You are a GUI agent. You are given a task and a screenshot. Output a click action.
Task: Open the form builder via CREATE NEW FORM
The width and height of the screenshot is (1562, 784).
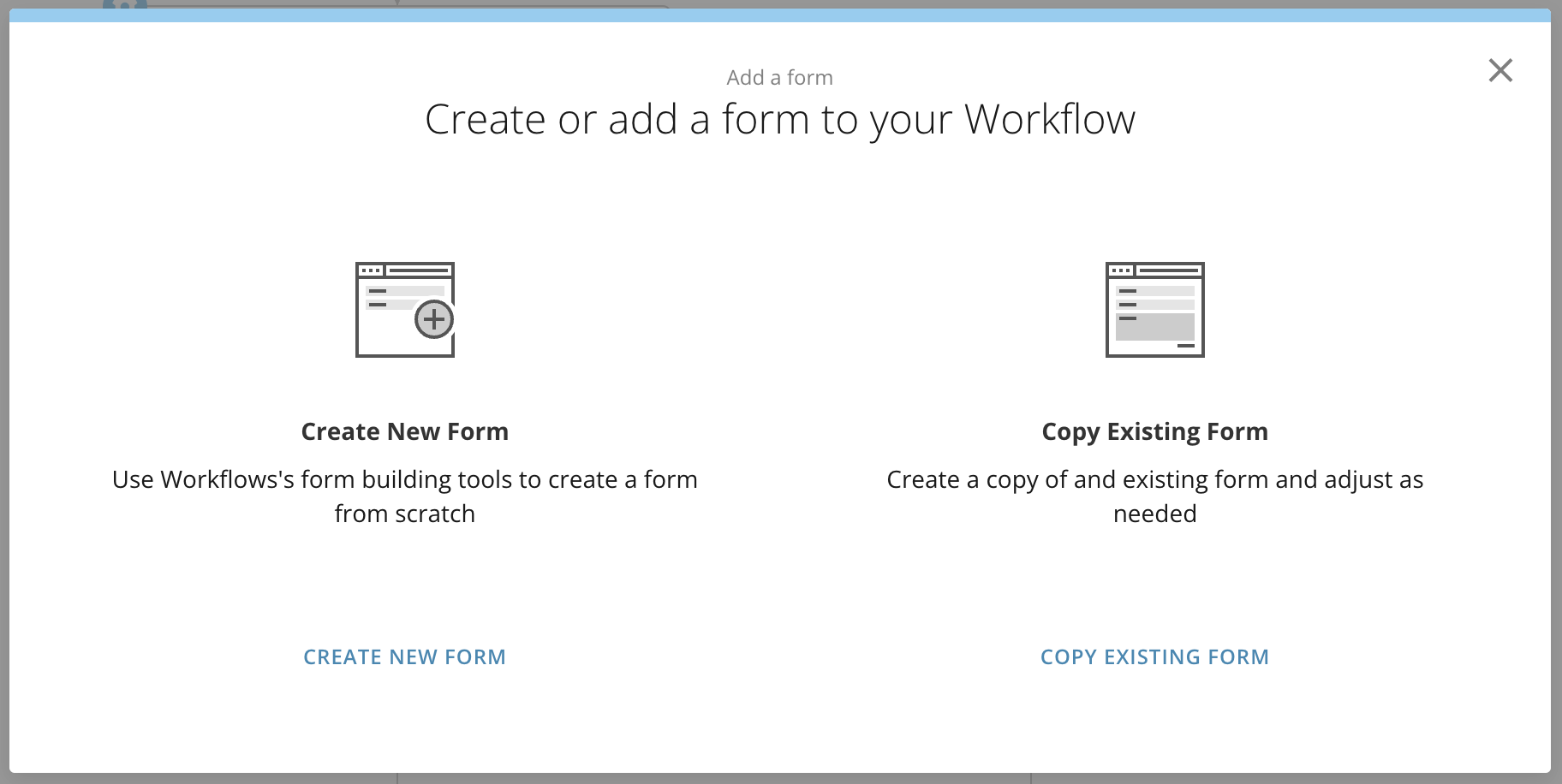click(x=404, y=656)
